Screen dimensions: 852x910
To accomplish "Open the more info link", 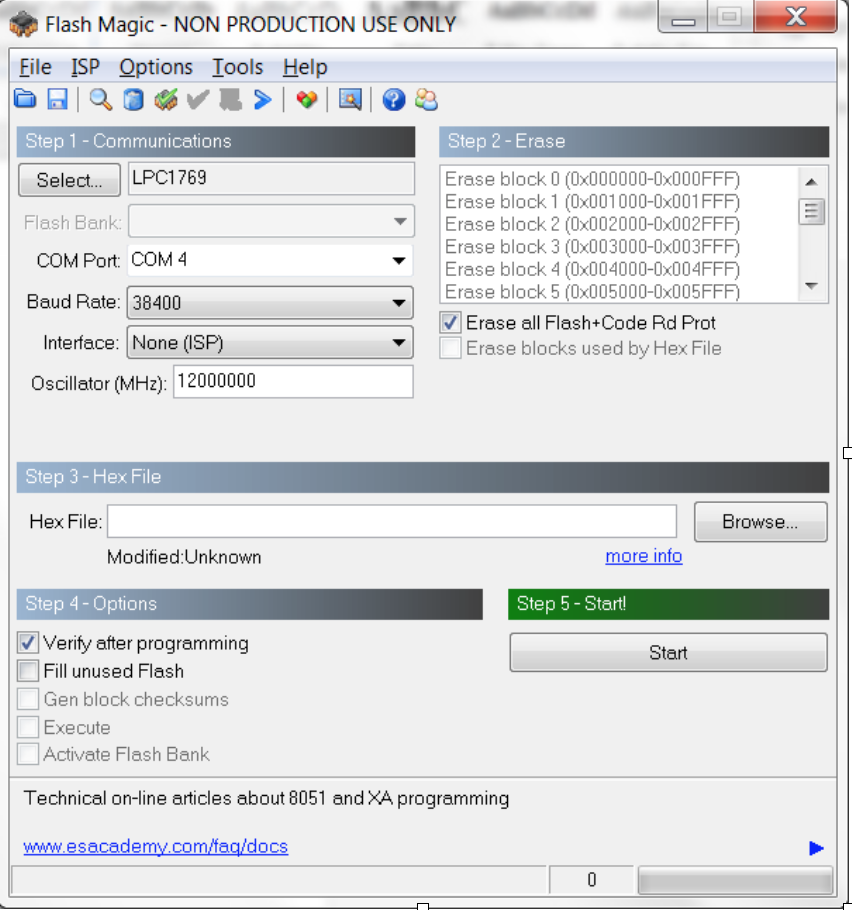I will (644, 556).
